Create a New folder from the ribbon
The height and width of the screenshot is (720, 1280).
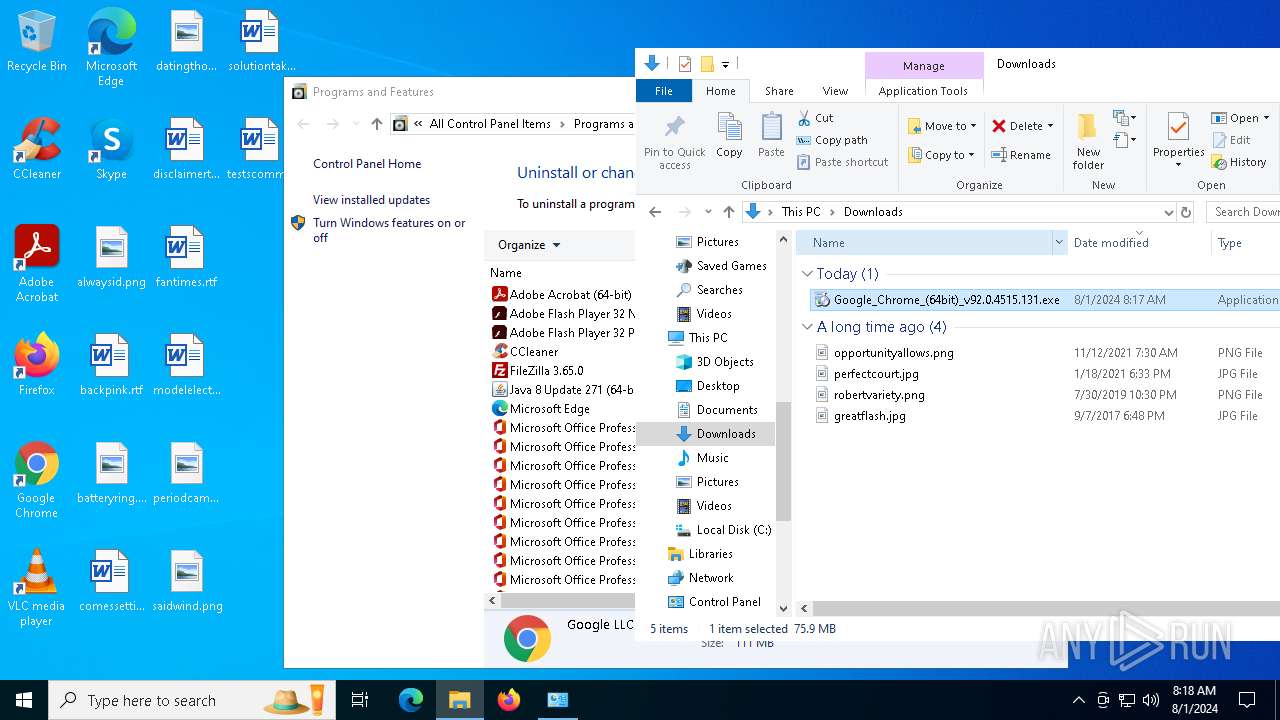click(1088, 140)
